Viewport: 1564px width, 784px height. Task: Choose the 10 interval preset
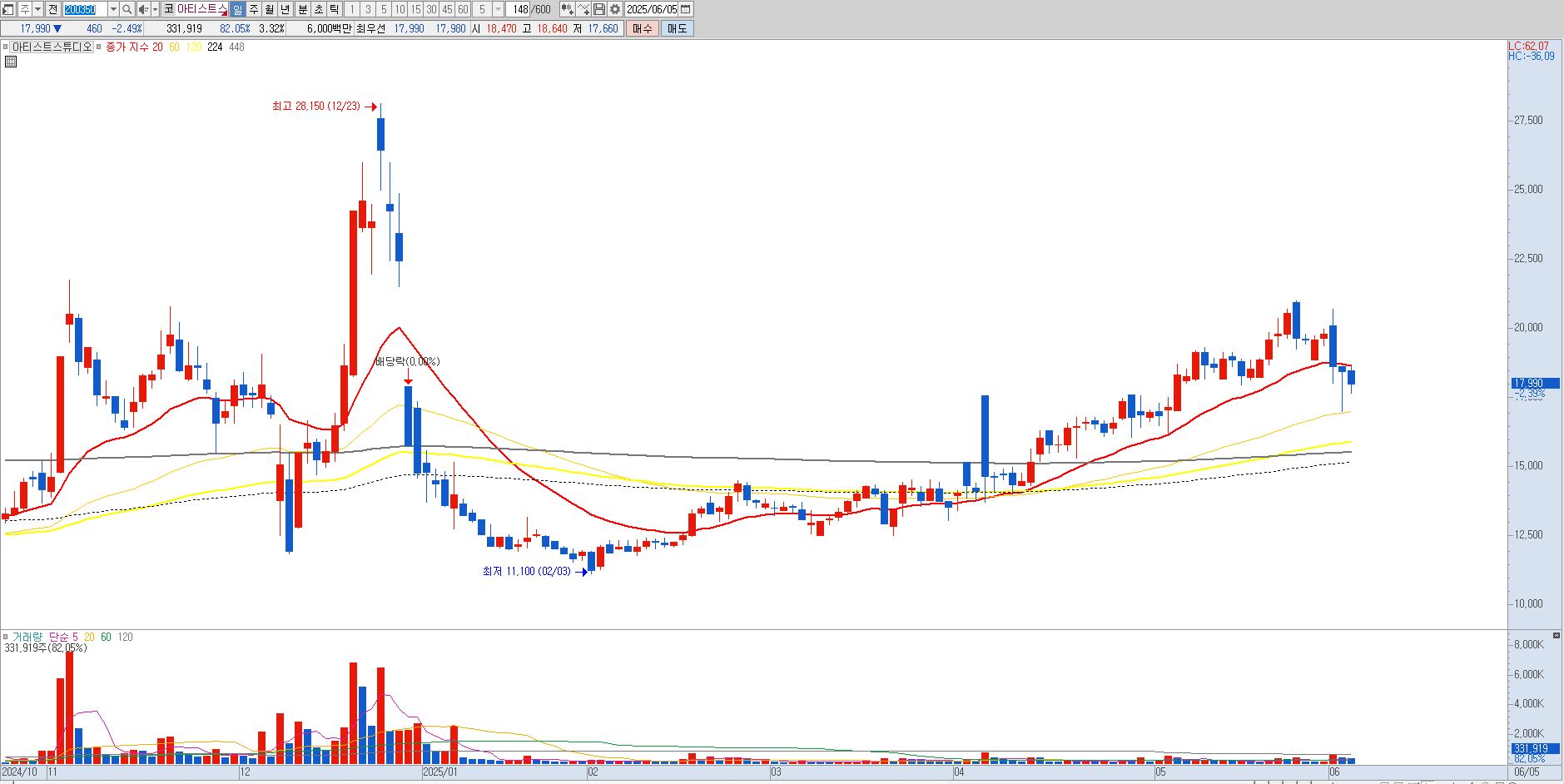[x=400, y=9]
